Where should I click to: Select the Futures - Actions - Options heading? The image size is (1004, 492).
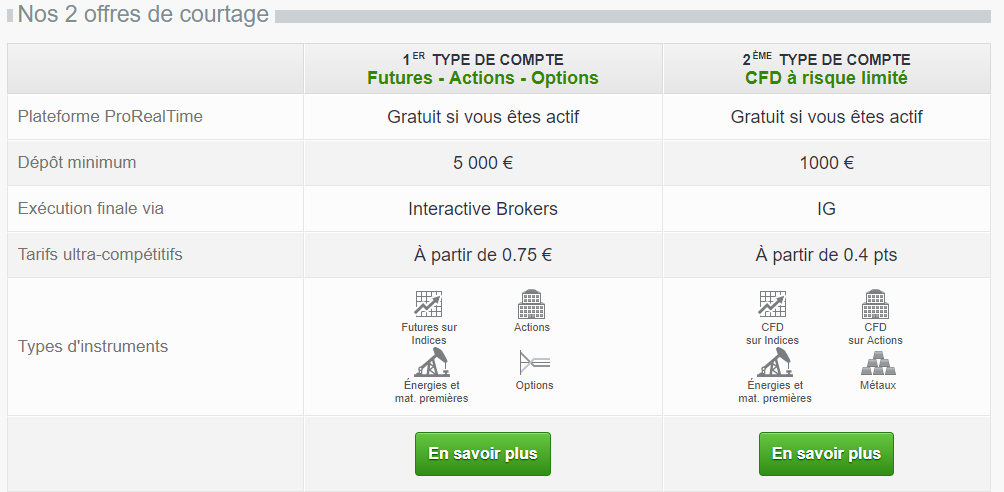(483, 78)
